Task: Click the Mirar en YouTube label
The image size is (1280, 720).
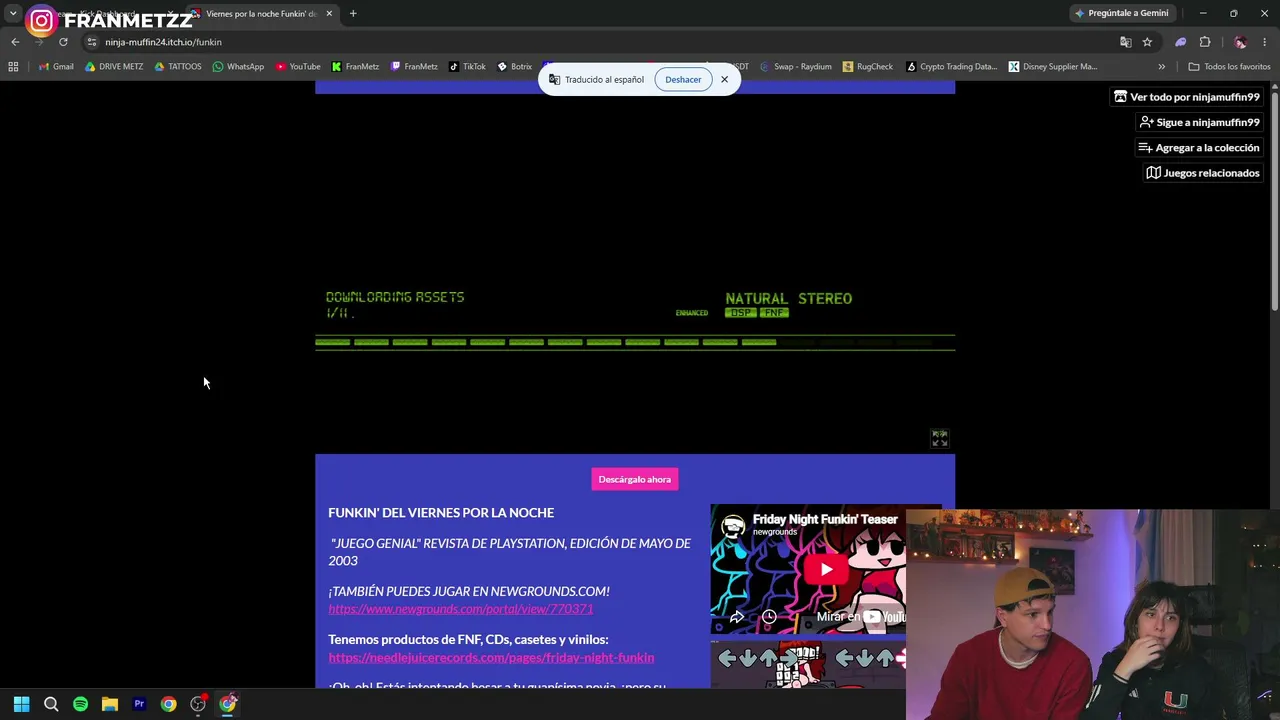Action: [x=860, y=617]
